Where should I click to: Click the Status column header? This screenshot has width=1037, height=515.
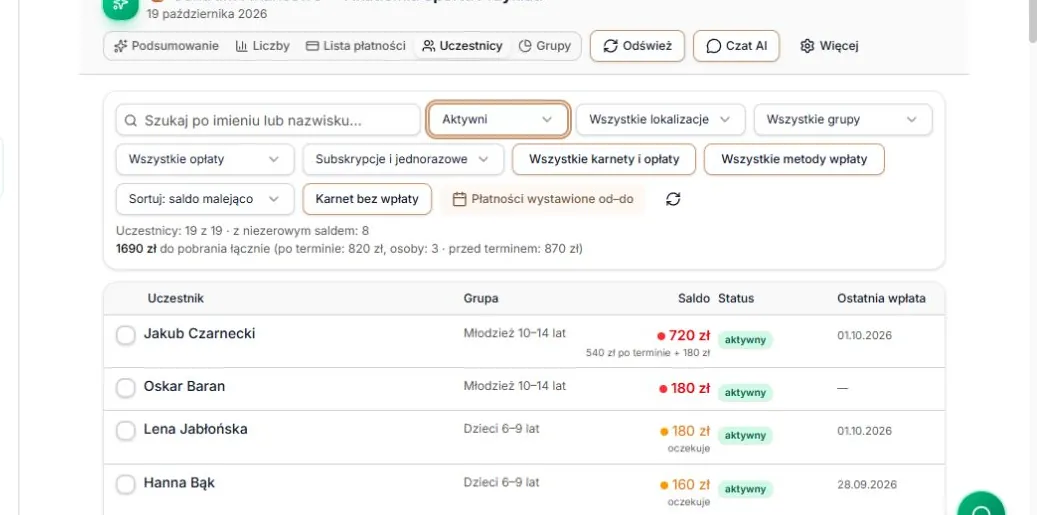tap(736, 299)
